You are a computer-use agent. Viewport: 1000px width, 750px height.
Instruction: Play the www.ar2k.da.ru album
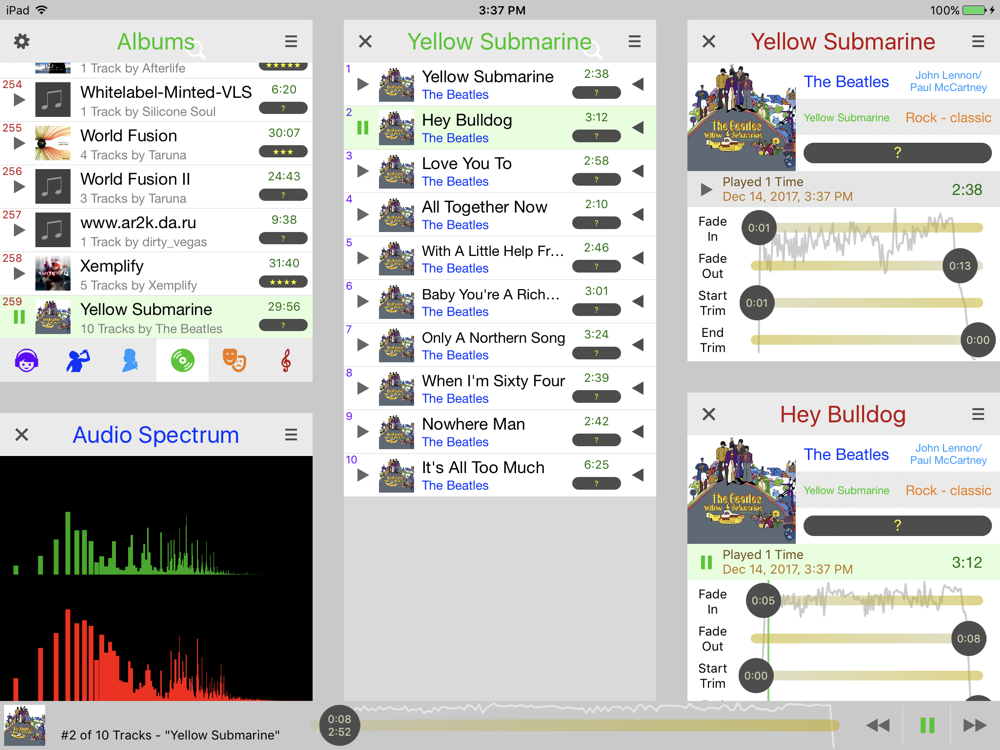19,230
